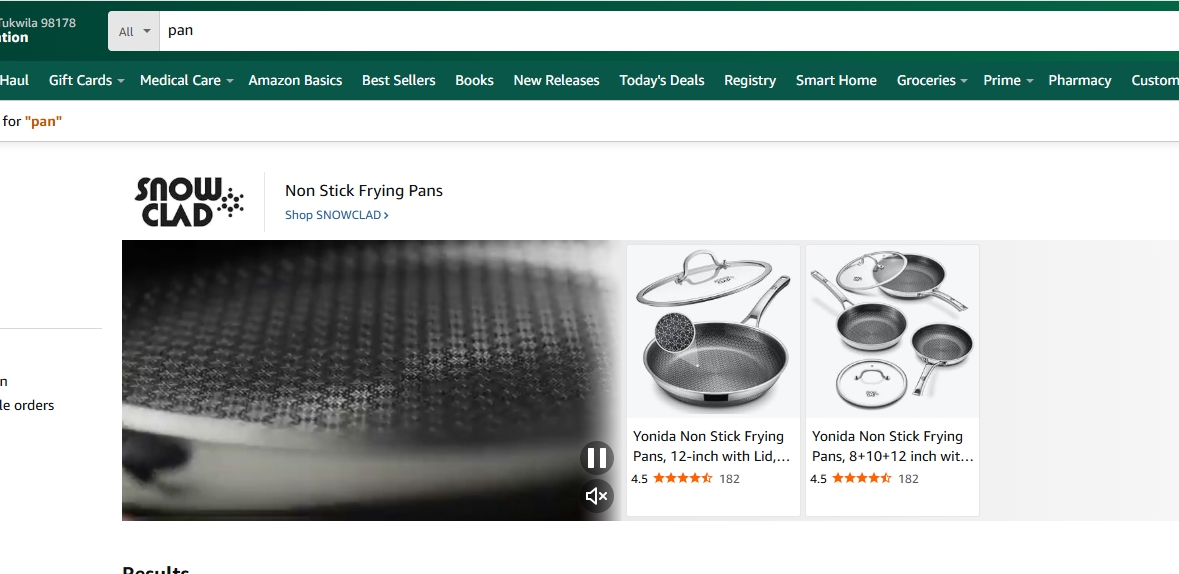Click the Yonida 12-inch pan title link
The image size is (1179, 574).
tap(711, 446)
